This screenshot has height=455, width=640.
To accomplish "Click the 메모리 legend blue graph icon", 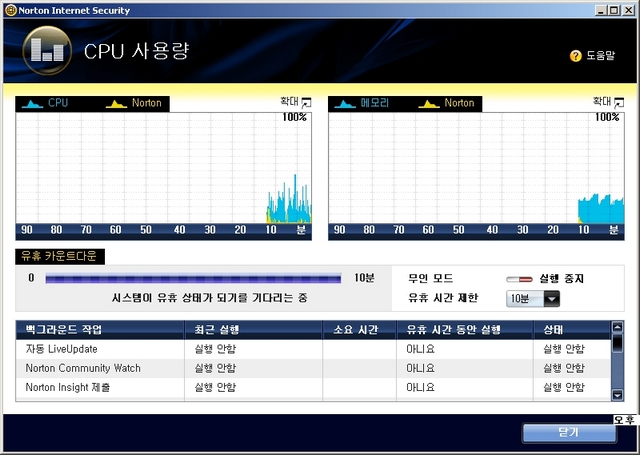I will point(345,104).
